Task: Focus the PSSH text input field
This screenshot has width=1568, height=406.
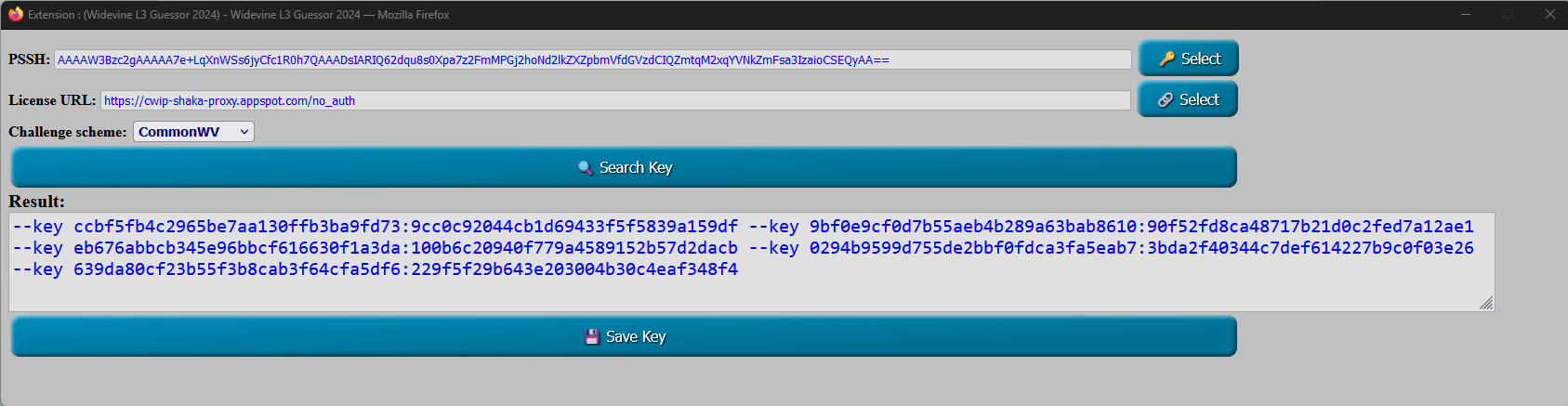Action: (x=592, y=59)
